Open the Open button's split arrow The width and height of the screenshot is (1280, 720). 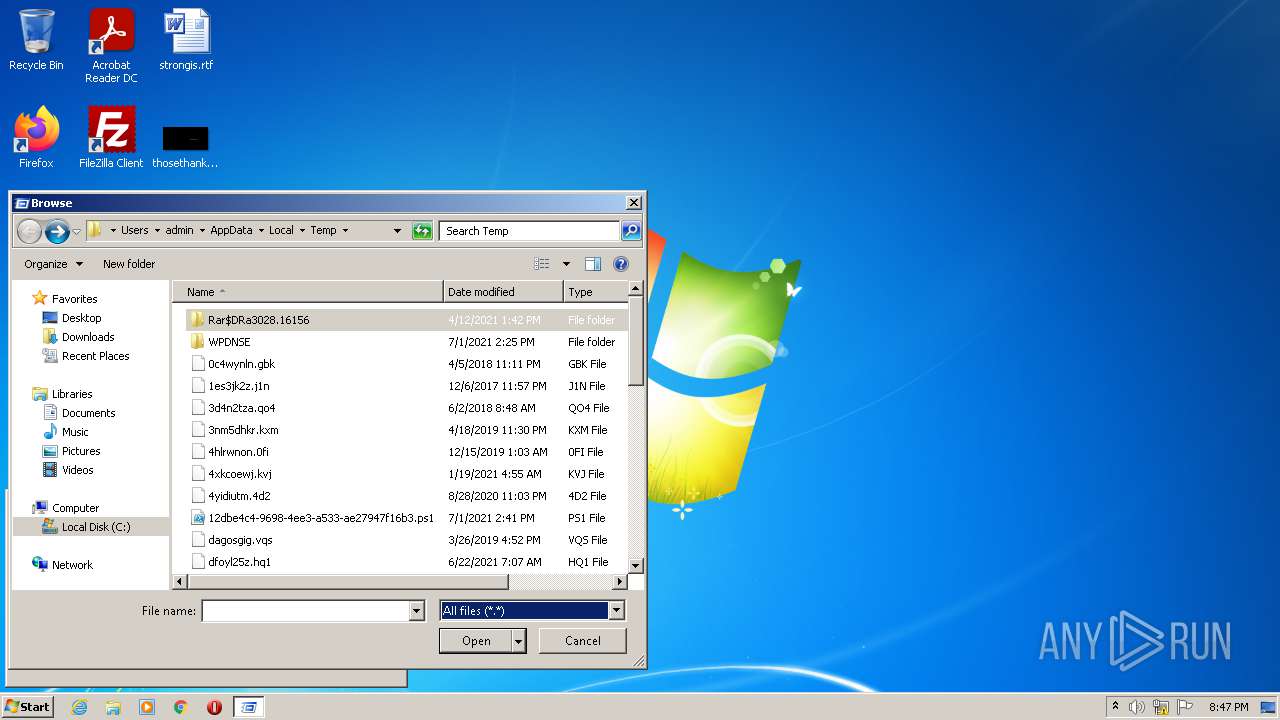518,641
